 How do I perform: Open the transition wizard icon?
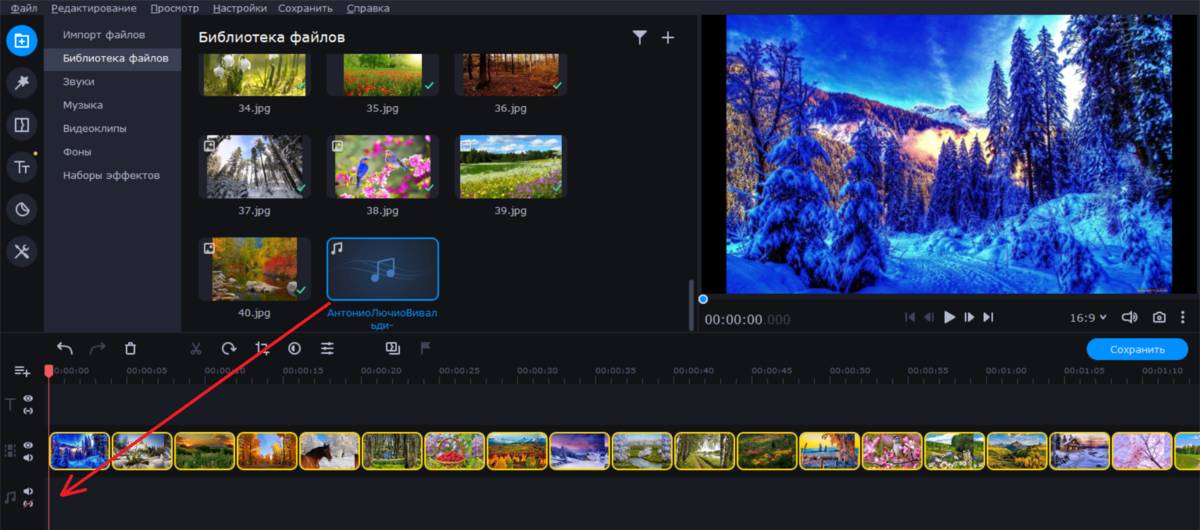(393, 348)
